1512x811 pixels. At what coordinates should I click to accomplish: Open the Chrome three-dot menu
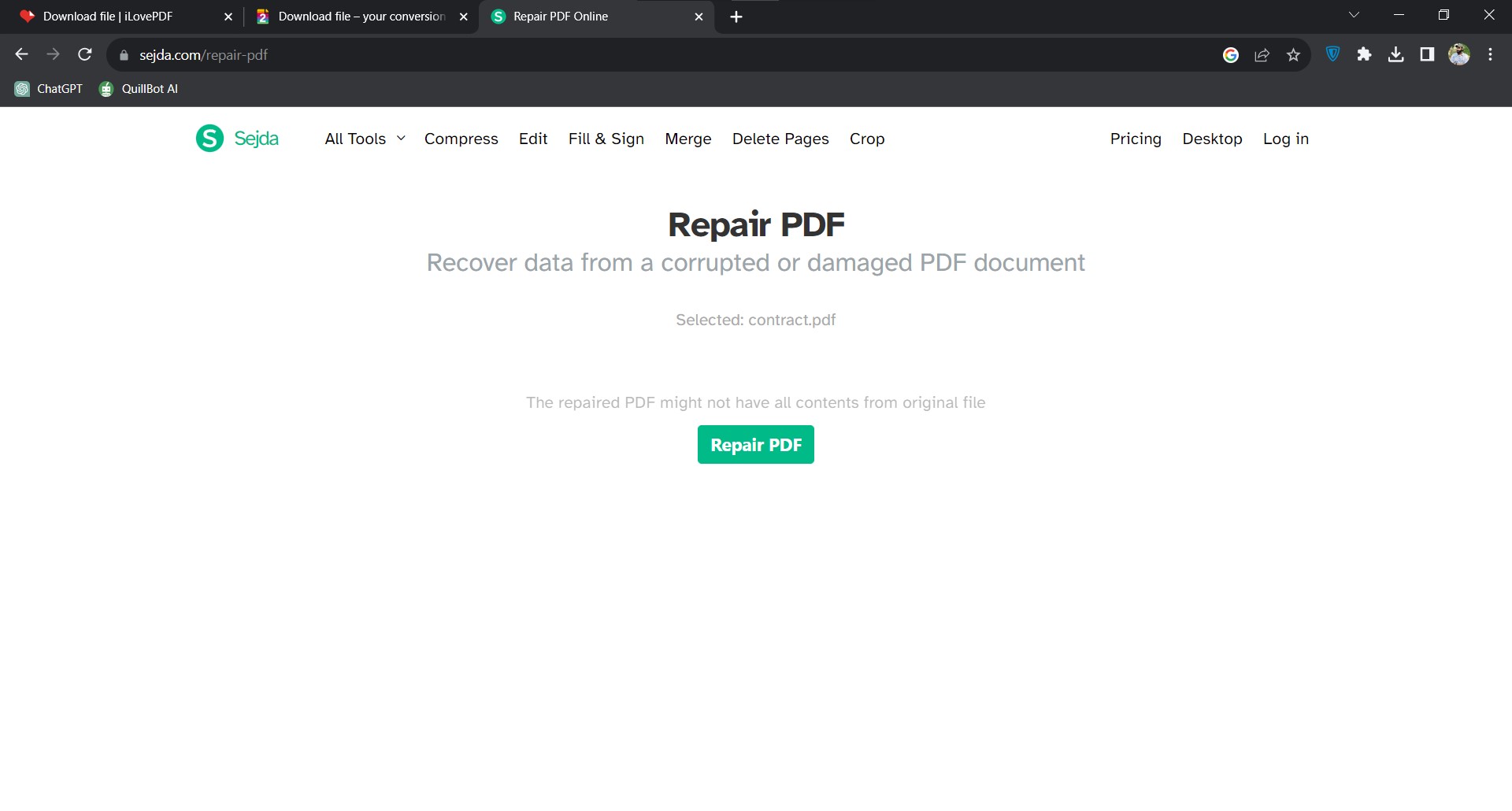(x=1490, y=54)
